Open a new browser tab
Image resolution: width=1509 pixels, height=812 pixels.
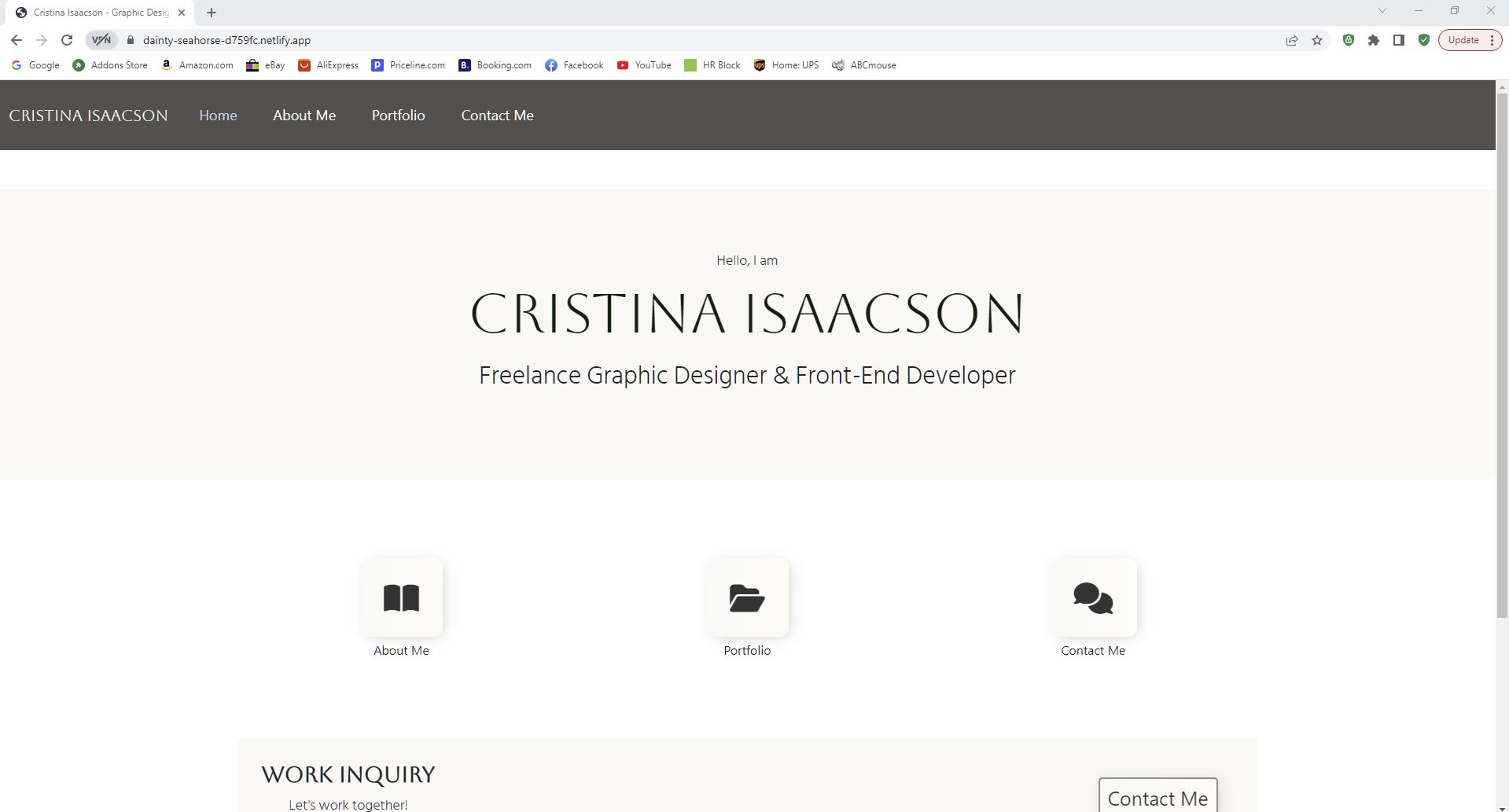(x=212, y=13)
